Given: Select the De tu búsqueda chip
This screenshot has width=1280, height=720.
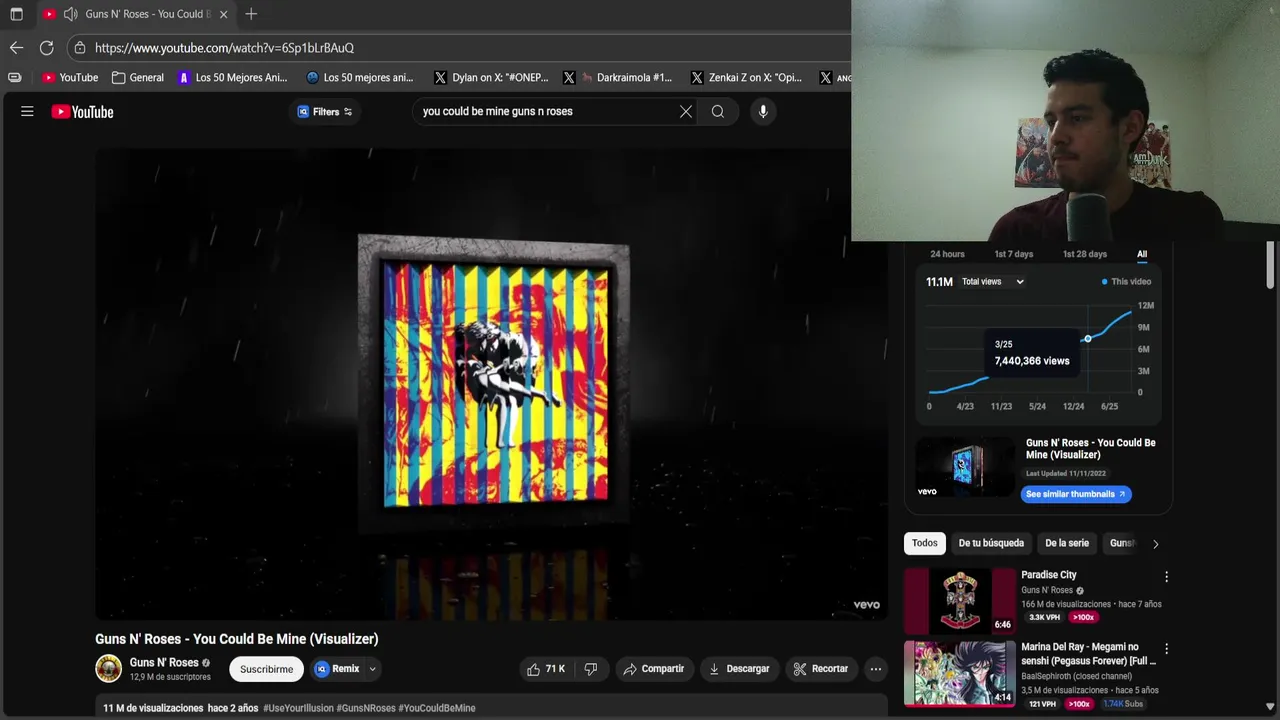Looking at the screenshot, I should coord(991,543).
